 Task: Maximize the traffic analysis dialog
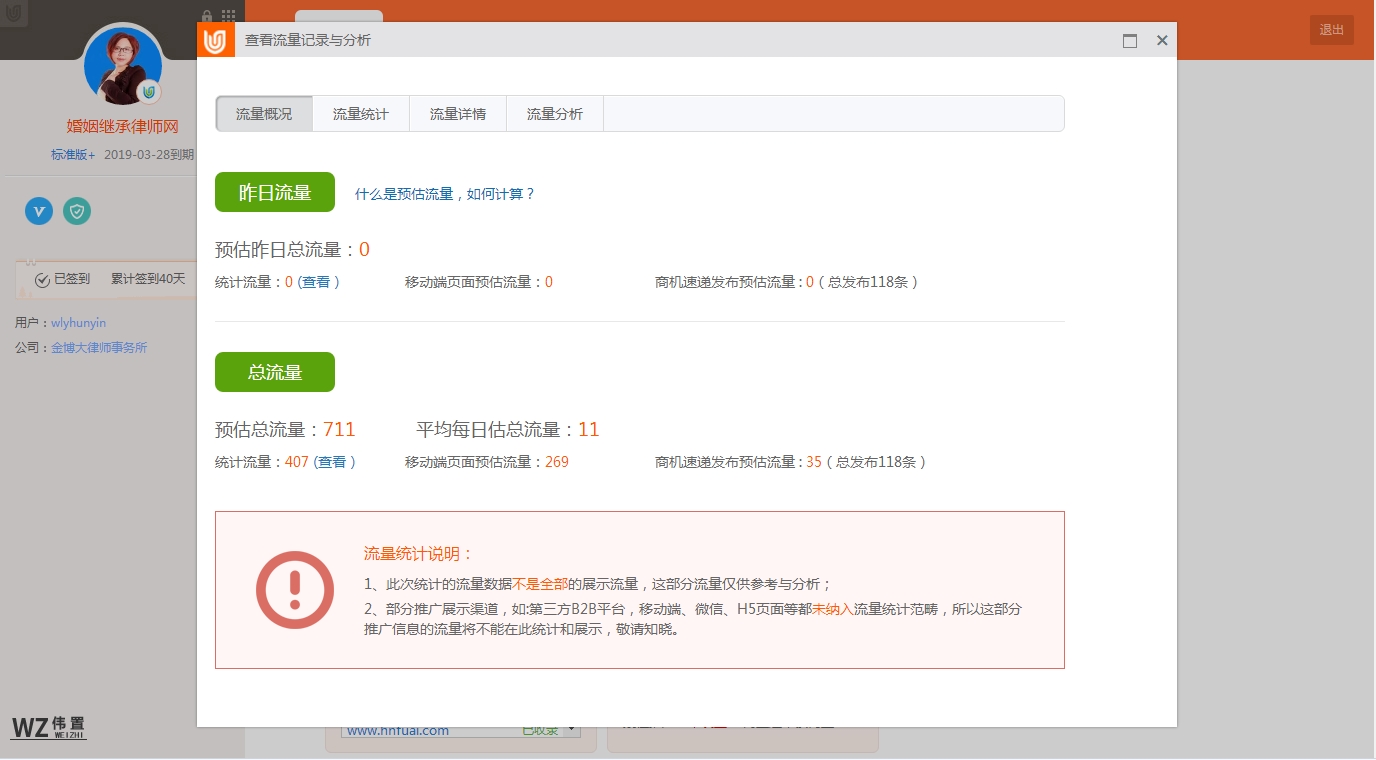point(1130,41)
